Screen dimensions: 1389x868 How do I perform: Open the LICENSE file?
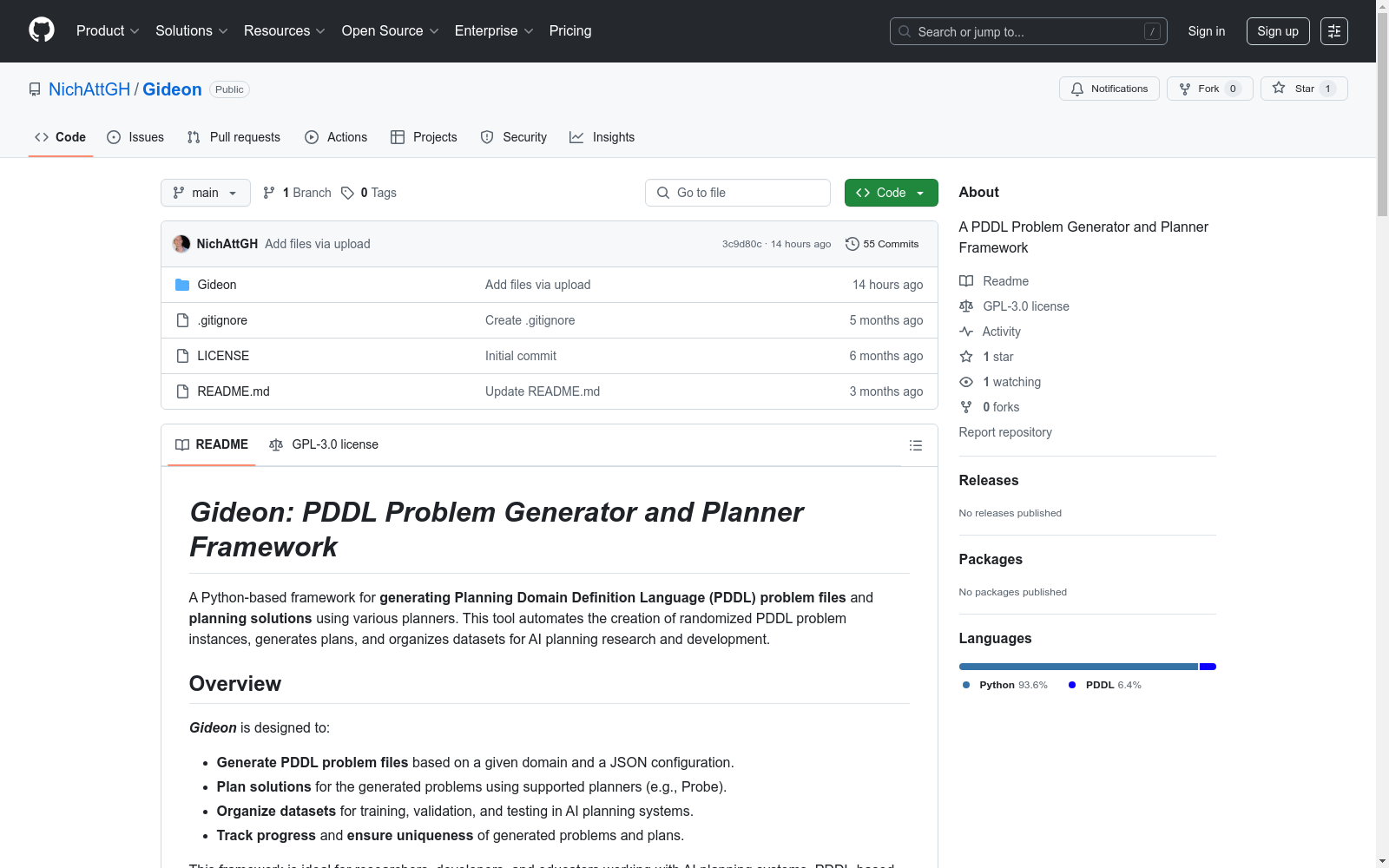(x=223, y=356)
